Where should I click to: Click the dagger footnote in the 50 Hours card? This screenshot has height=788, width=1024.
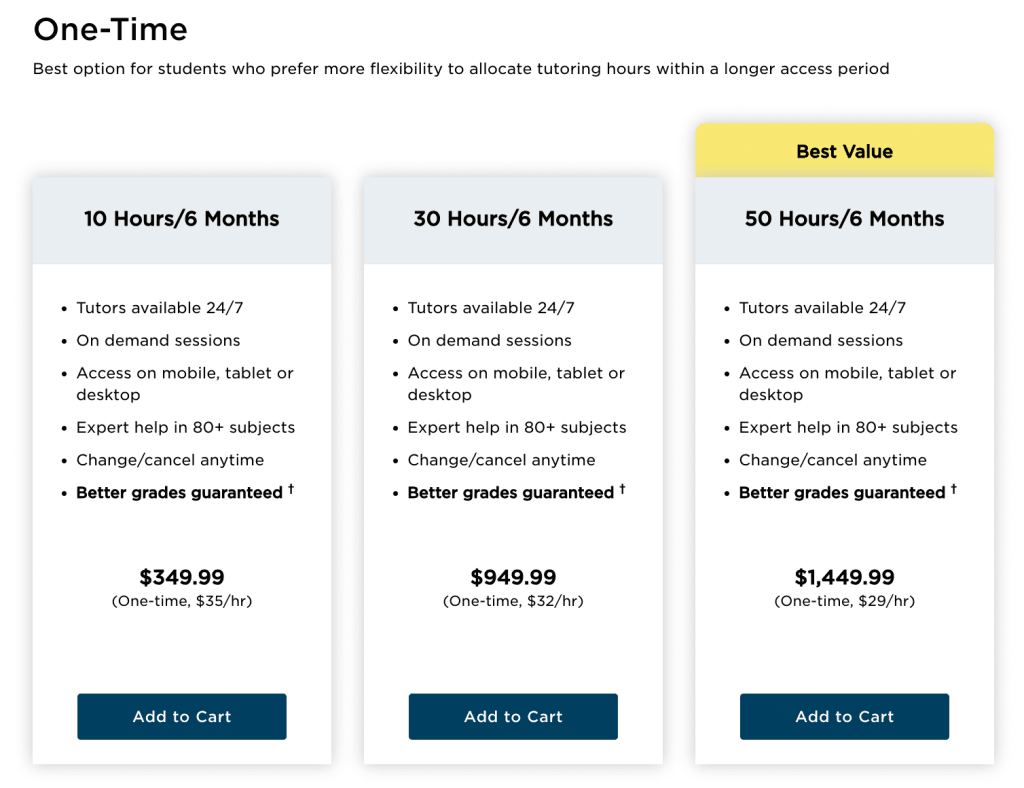click(953, 488)
